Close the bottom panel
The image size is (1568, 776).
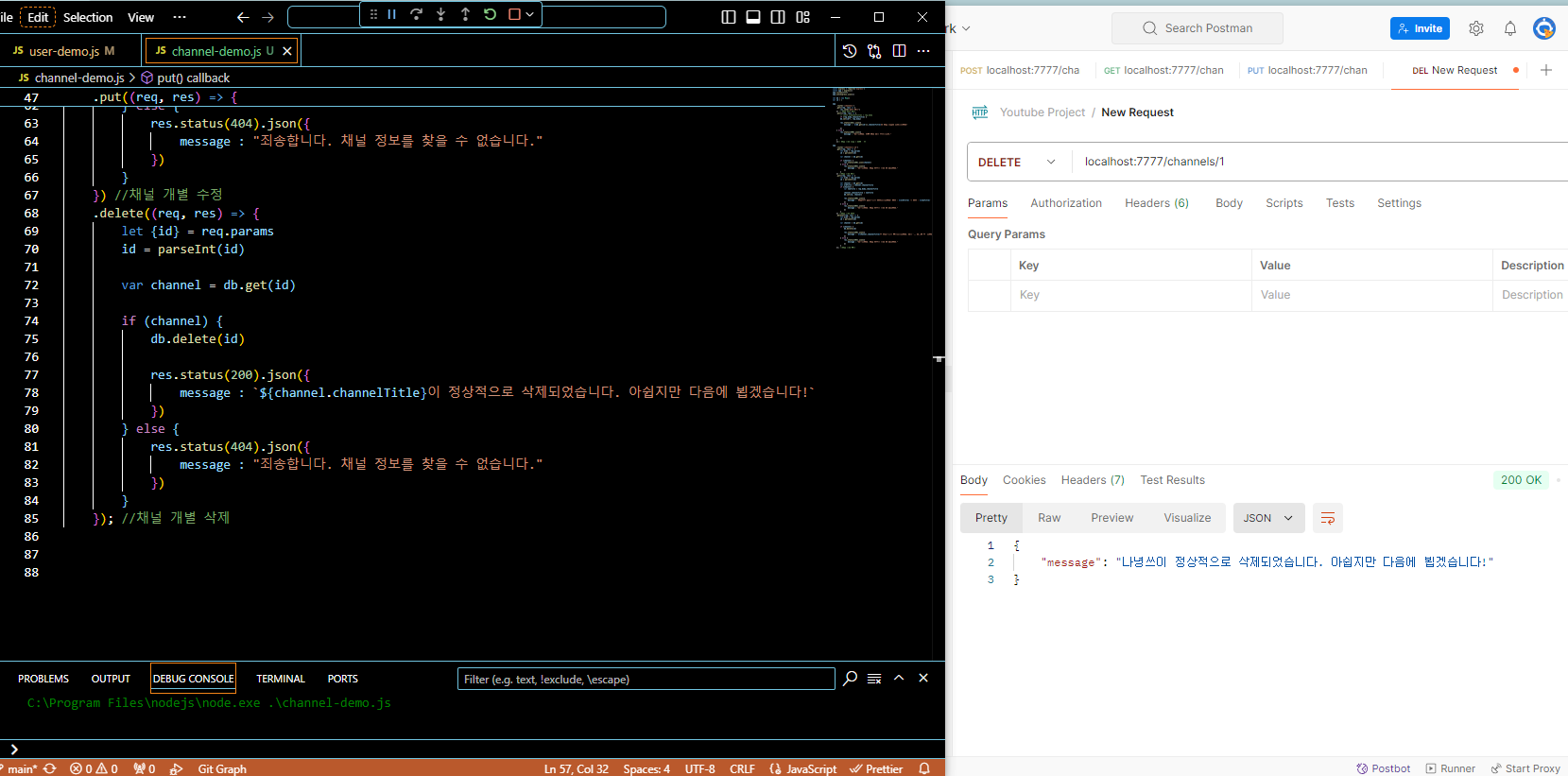(x=923, y=678)
